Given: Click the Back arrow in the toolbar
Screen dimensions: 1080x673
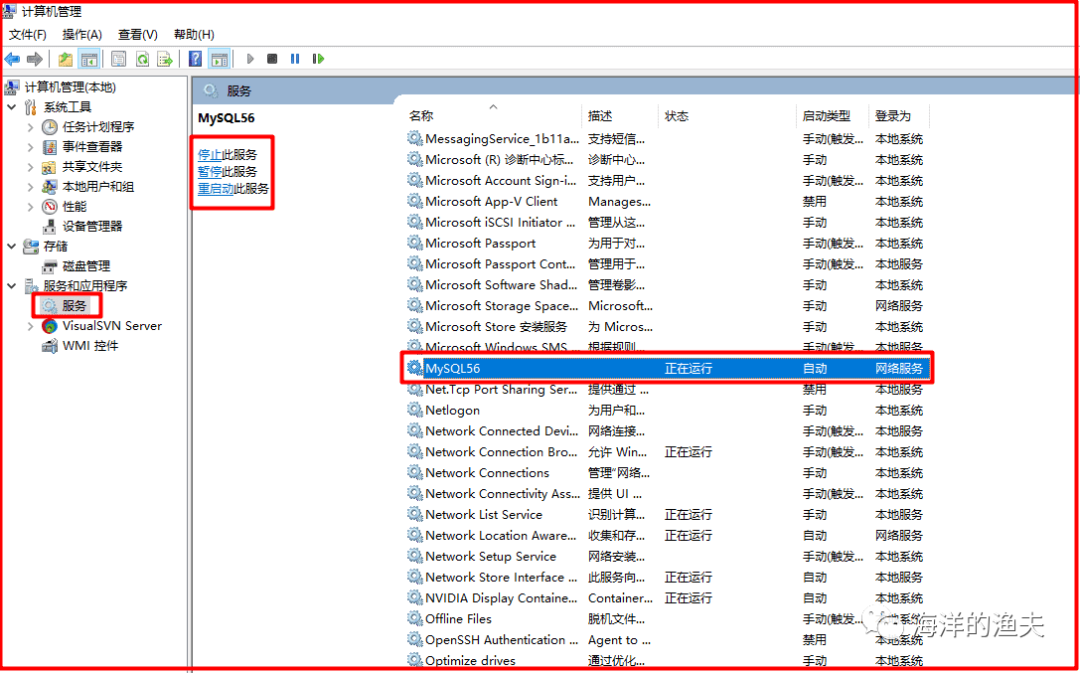Looking at the screenshot, I should point(12,59).
